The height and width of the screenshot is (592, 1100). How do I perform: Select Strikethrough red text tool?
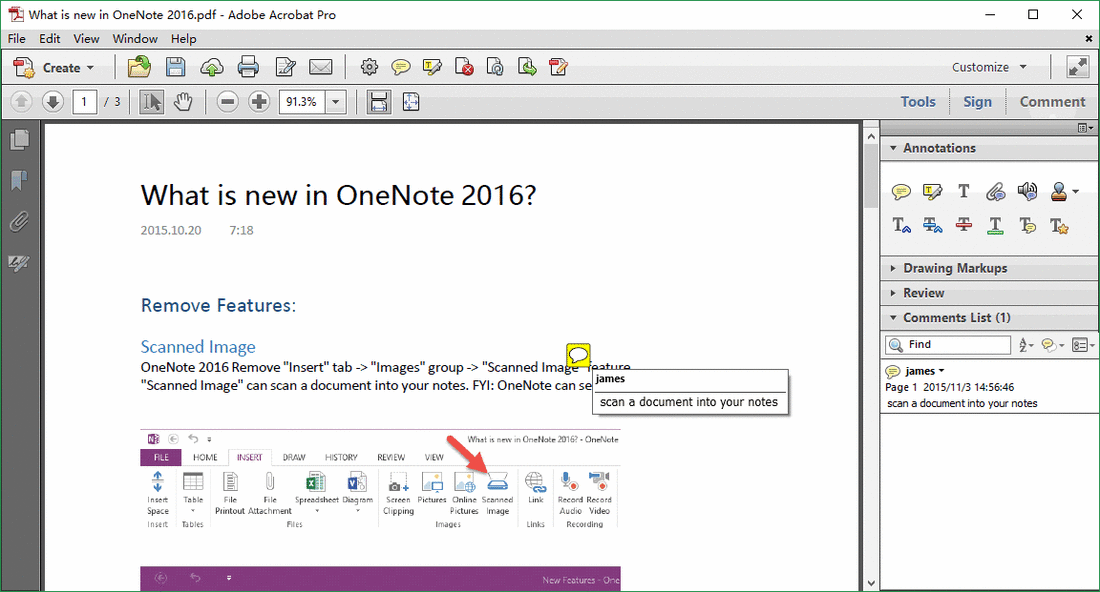(963, 225)
